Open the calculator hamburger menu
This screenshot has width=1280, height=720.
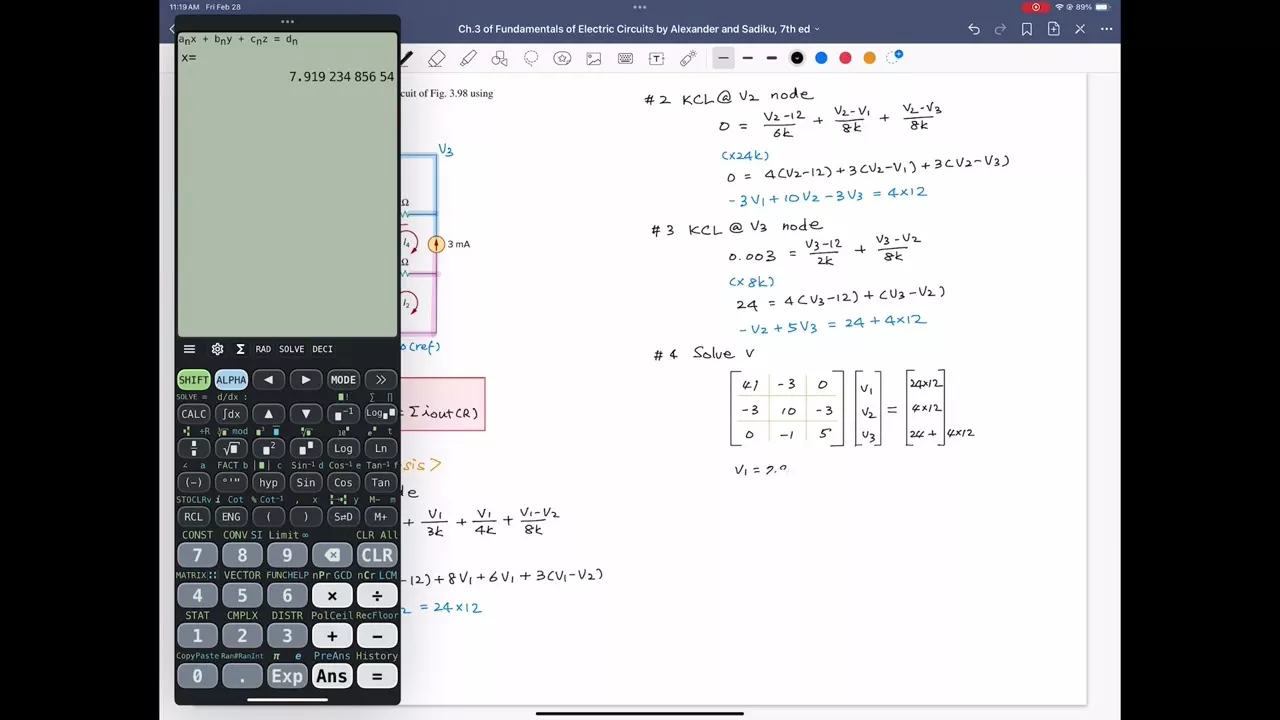[189, 349]
